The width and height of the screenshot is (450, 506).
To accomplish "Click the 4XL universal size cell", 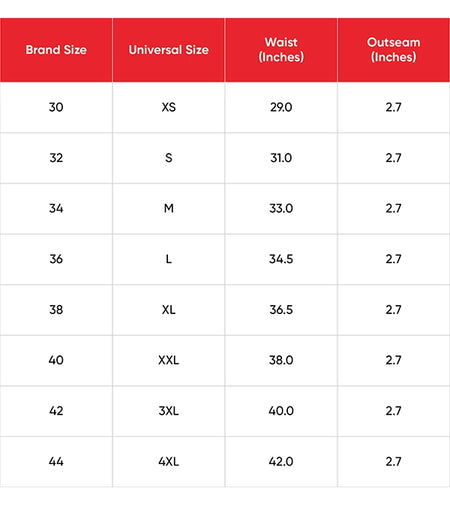I will point(169,462).
